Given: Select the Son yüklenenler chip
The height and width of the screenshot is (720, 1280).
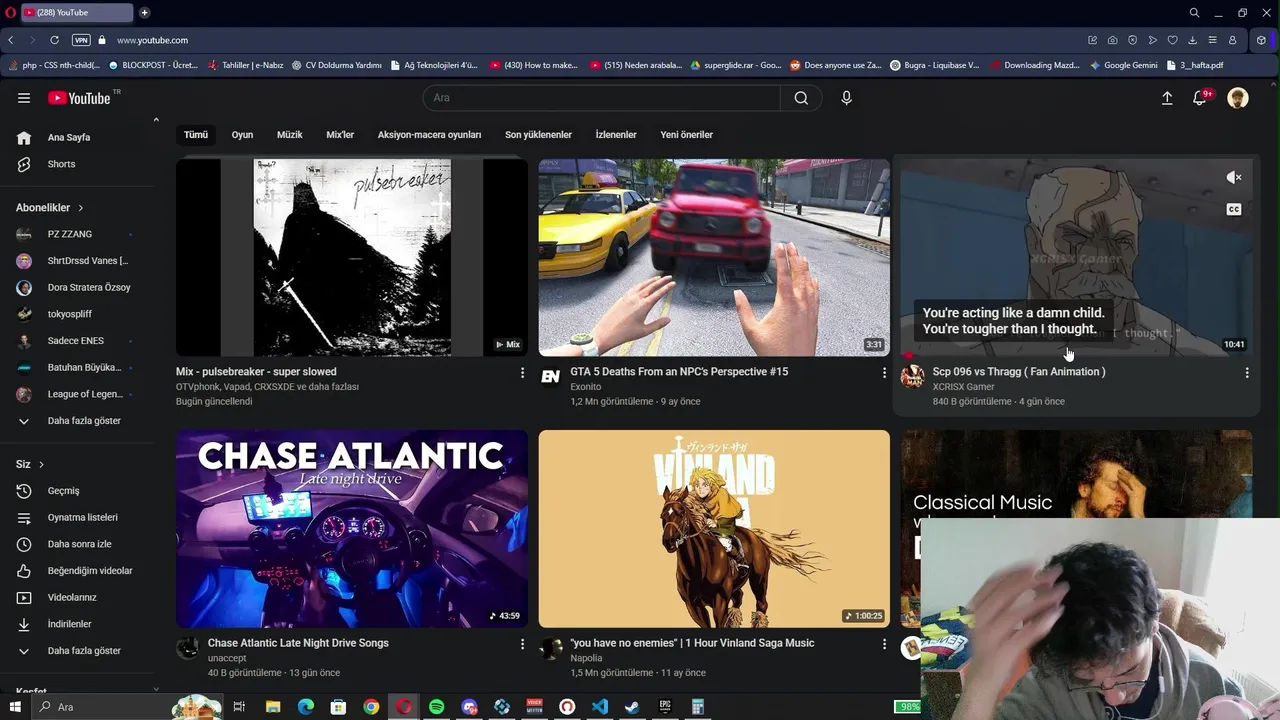Looking at the screenshot, I should tap(538, 135).
